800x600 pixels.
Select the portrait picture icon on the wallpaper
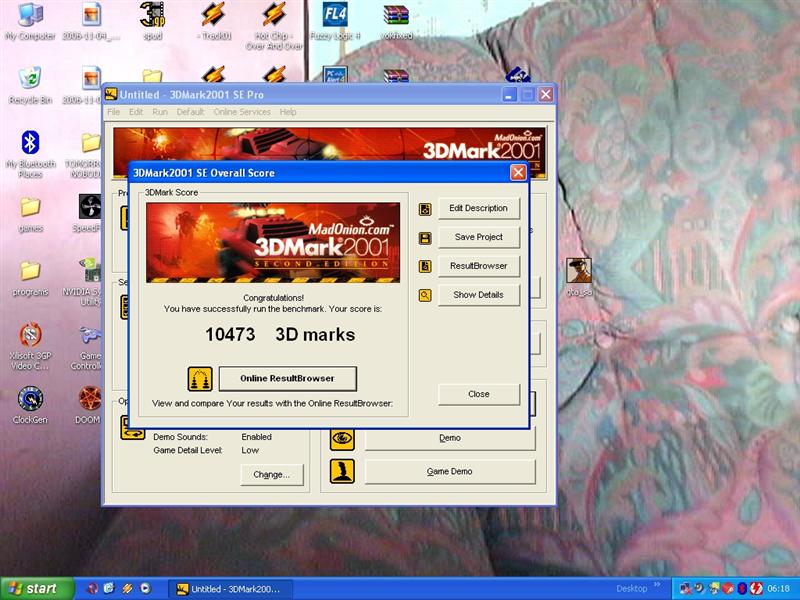tap(579, 278)
